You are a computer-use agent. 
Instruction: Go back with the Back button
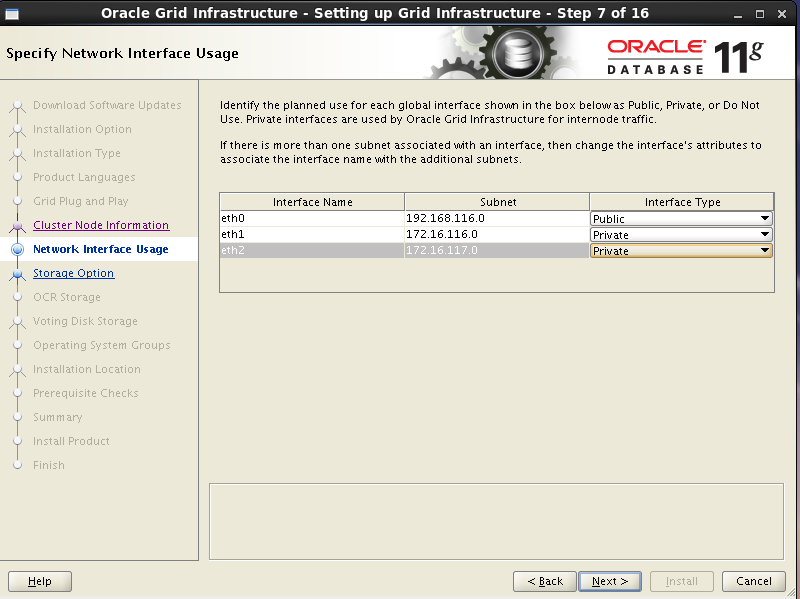[545, 581]
